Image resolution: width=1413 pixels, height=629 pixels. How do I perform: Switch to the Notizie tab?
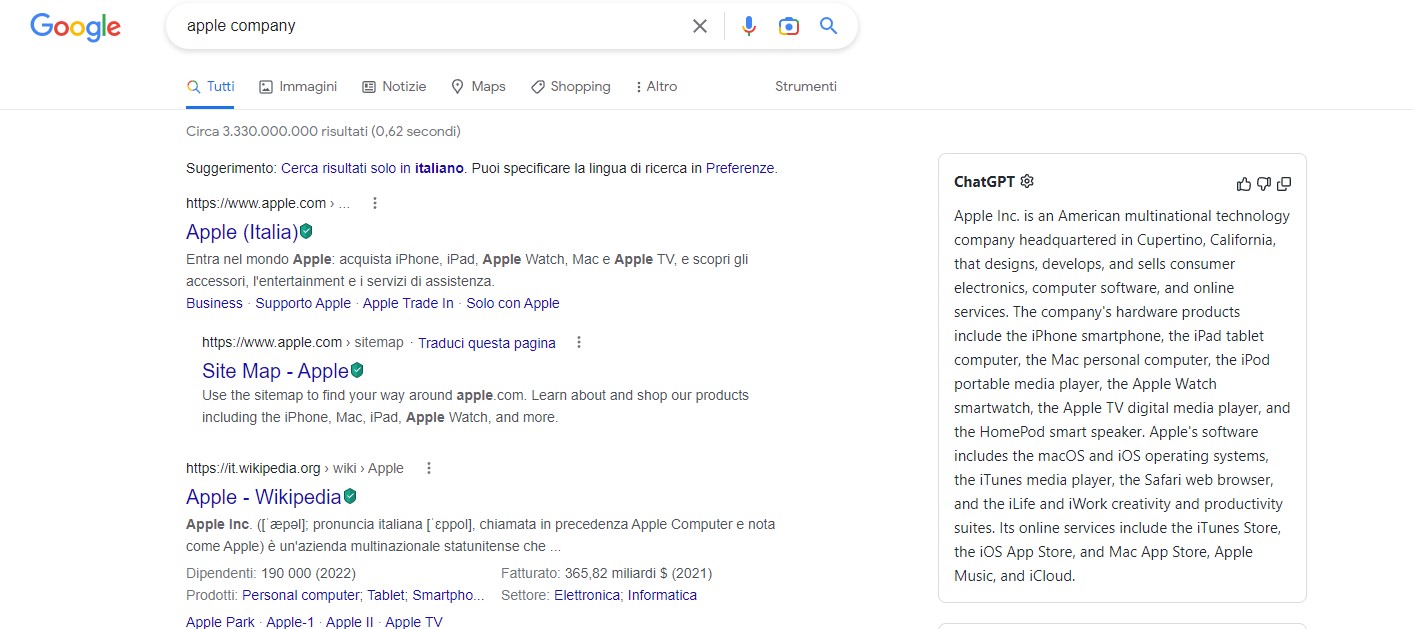(x=394, y=87)
